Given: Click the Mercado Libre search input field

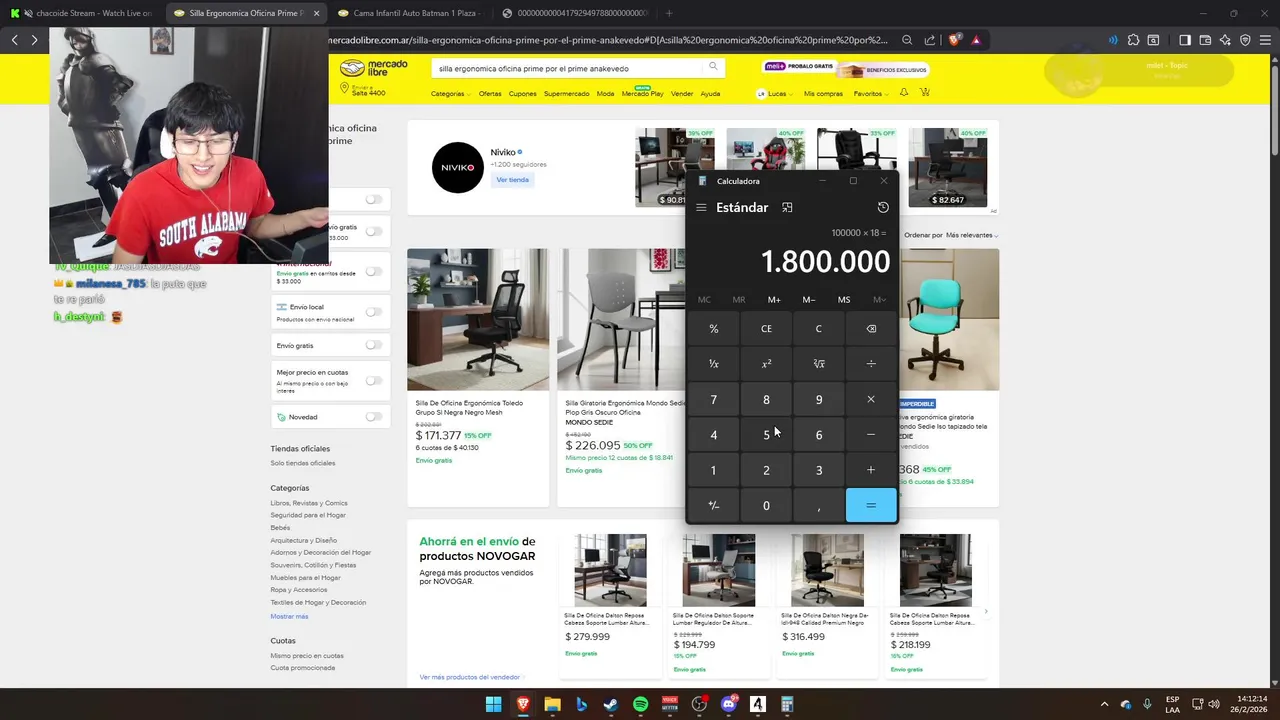Looking at the screenshot, I should tap(567, 68).
